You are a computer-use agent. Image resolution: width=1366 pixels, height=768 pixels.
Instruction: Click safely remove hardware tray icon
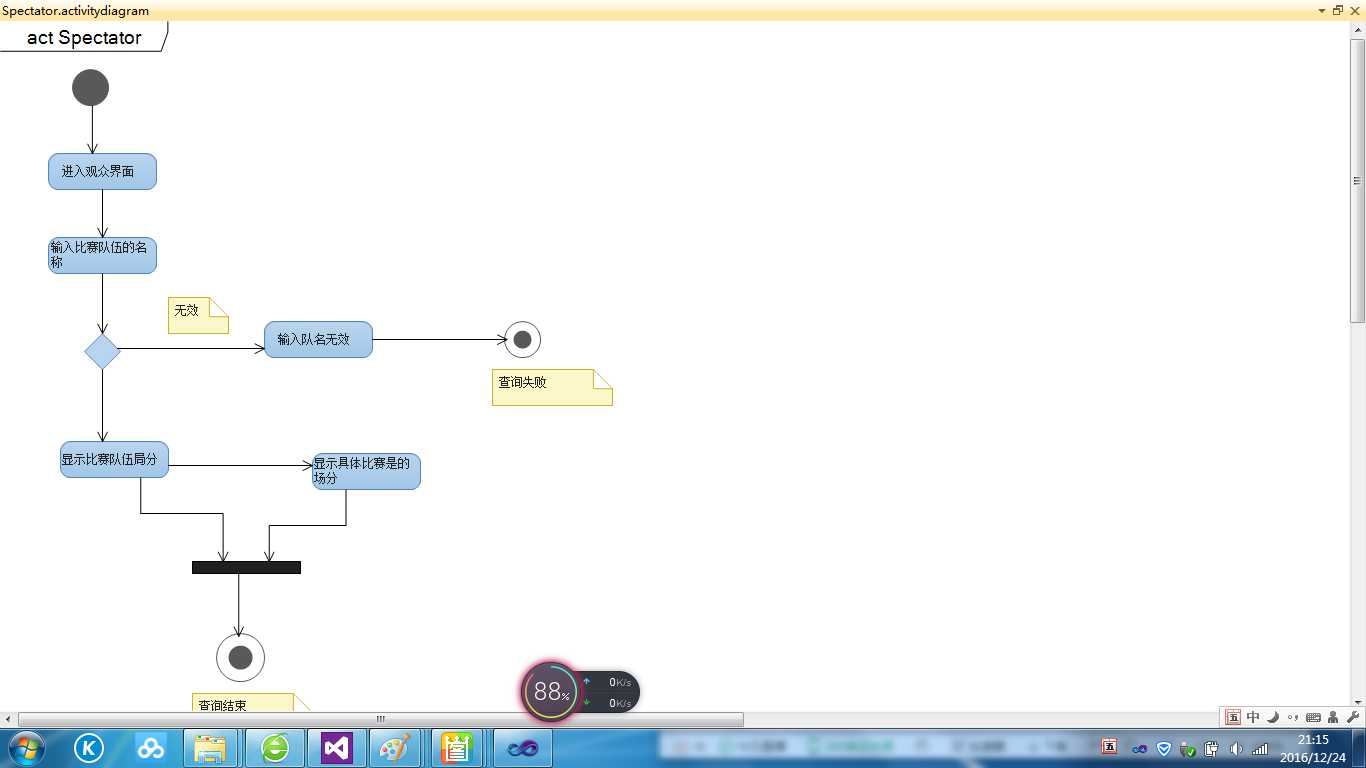(x=1188, y=748)
